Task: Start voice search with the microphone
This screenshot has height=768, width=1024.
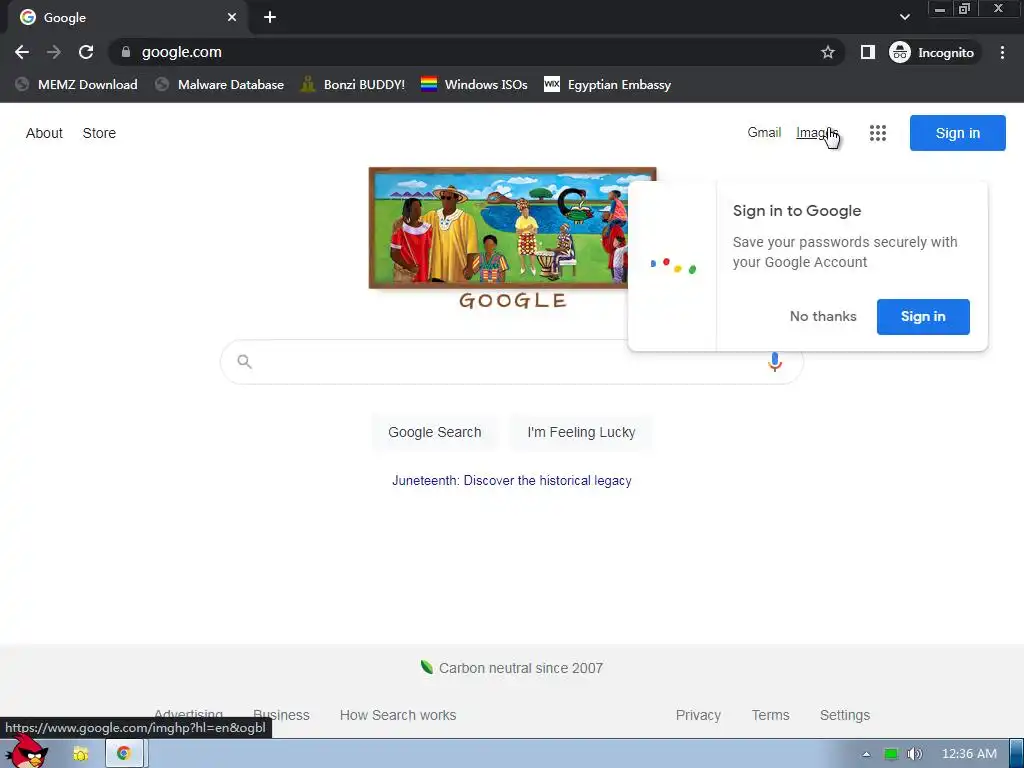Action: (775, 362)
